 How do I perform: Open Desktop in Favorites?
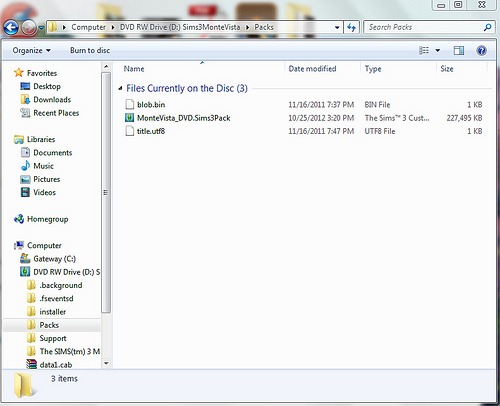pyautogui.click(x=47, y=86)
